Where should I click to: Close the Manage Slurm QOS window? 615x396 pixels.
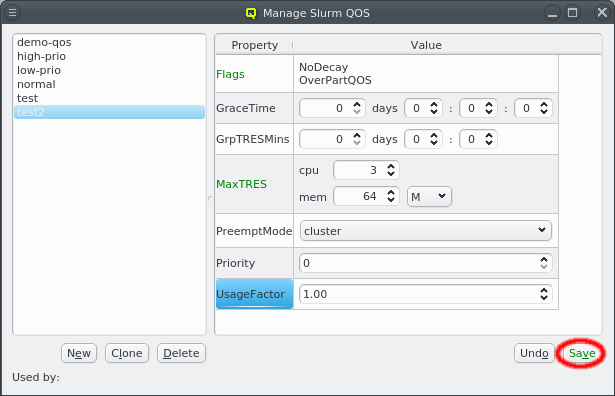602,13
